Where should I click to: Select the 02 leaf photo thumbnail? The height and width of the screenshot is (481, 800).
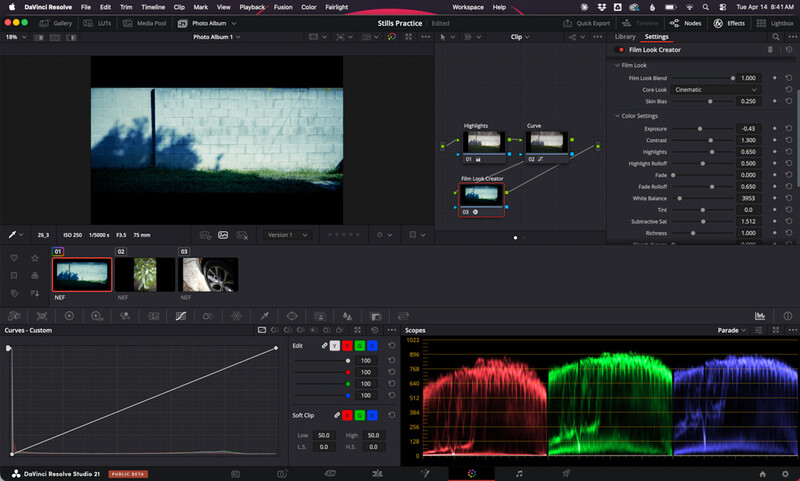(145, 274)
